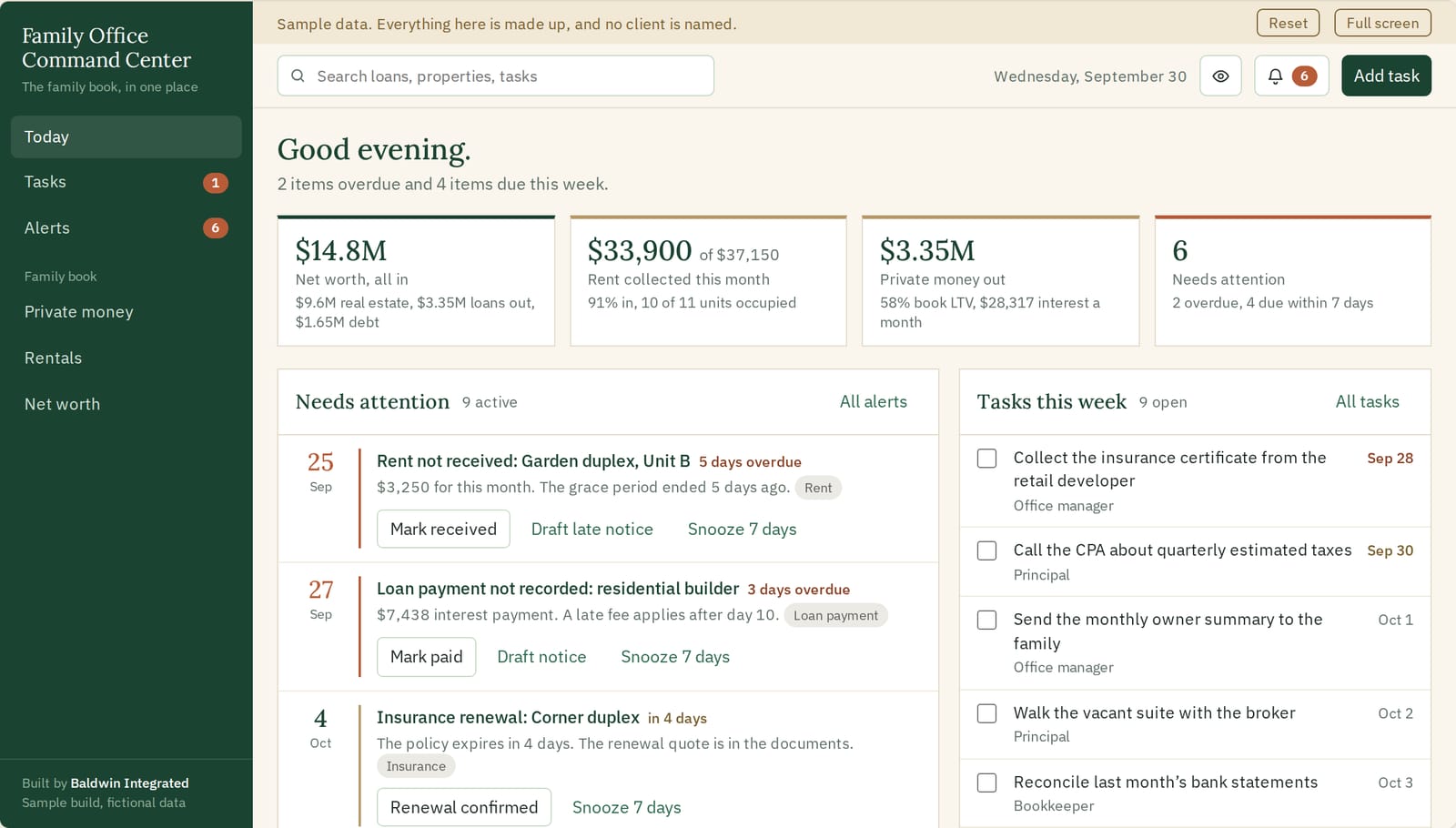1456x828 pixels.
Task: Check the 'Reconcile last month's bank statements' task
Action: point(986,783)
